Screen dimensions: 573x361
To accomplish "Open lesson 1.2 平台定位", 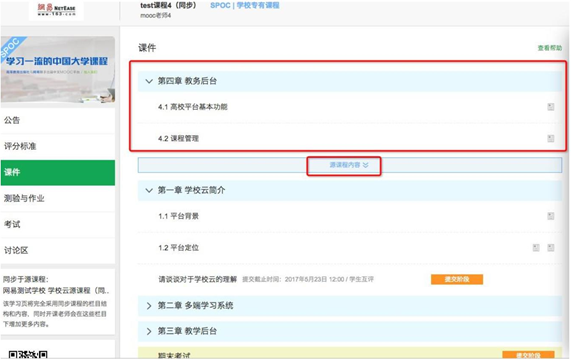I will tap(178, 248).
